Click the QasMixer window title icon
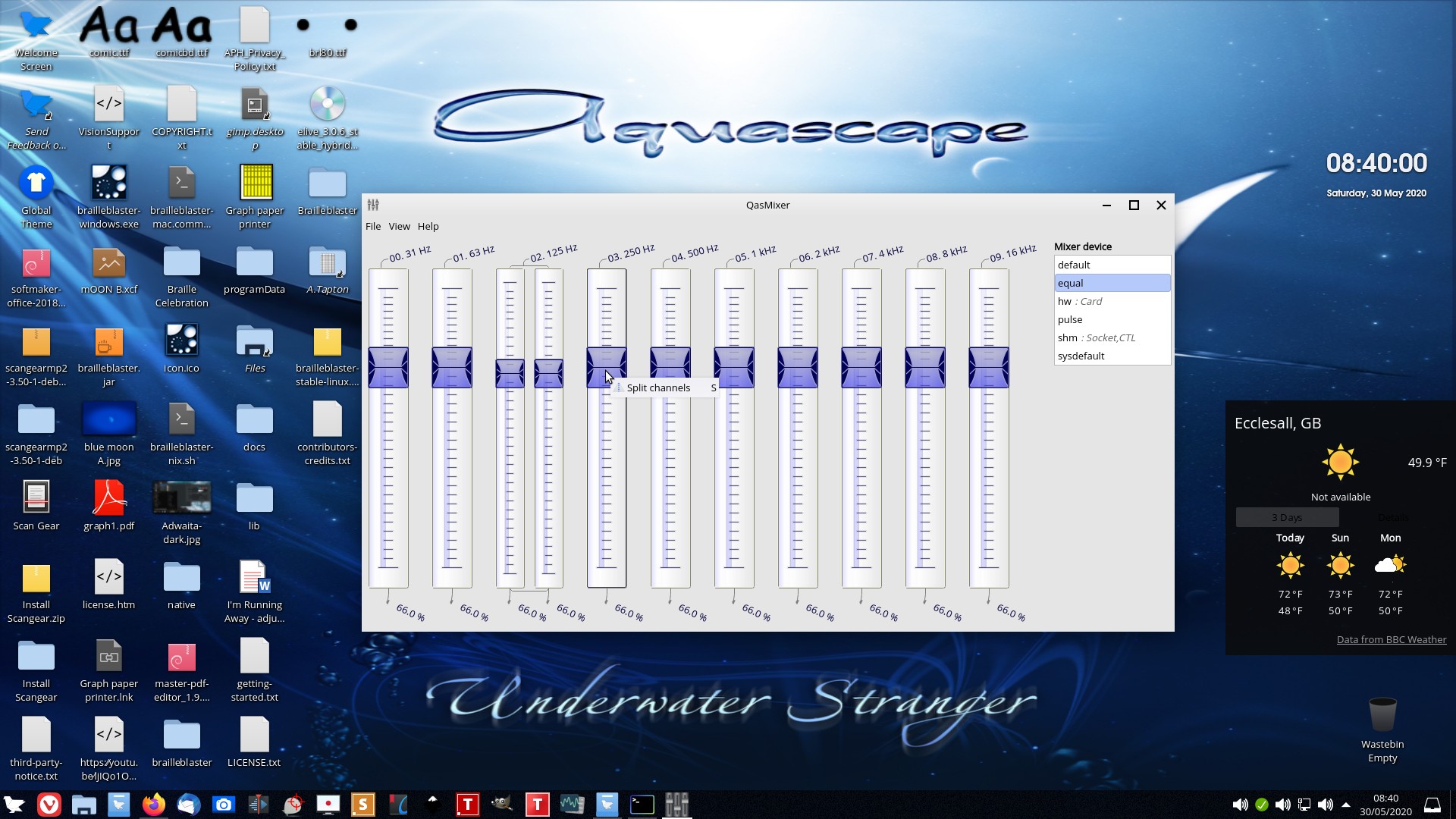Screen dimensions: 1456x819 pos(373,205)
